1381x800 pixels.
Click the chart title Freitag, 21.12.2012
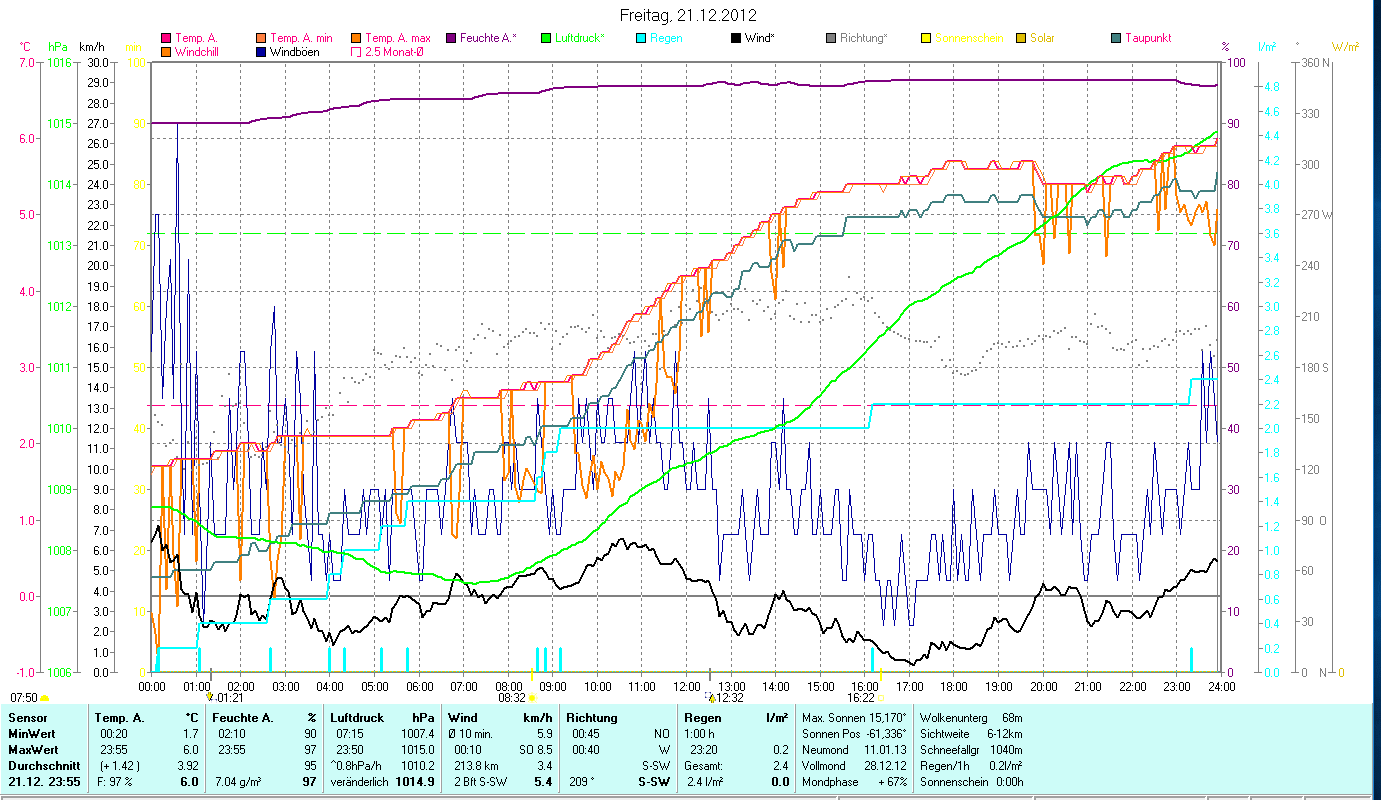point(688,15)
